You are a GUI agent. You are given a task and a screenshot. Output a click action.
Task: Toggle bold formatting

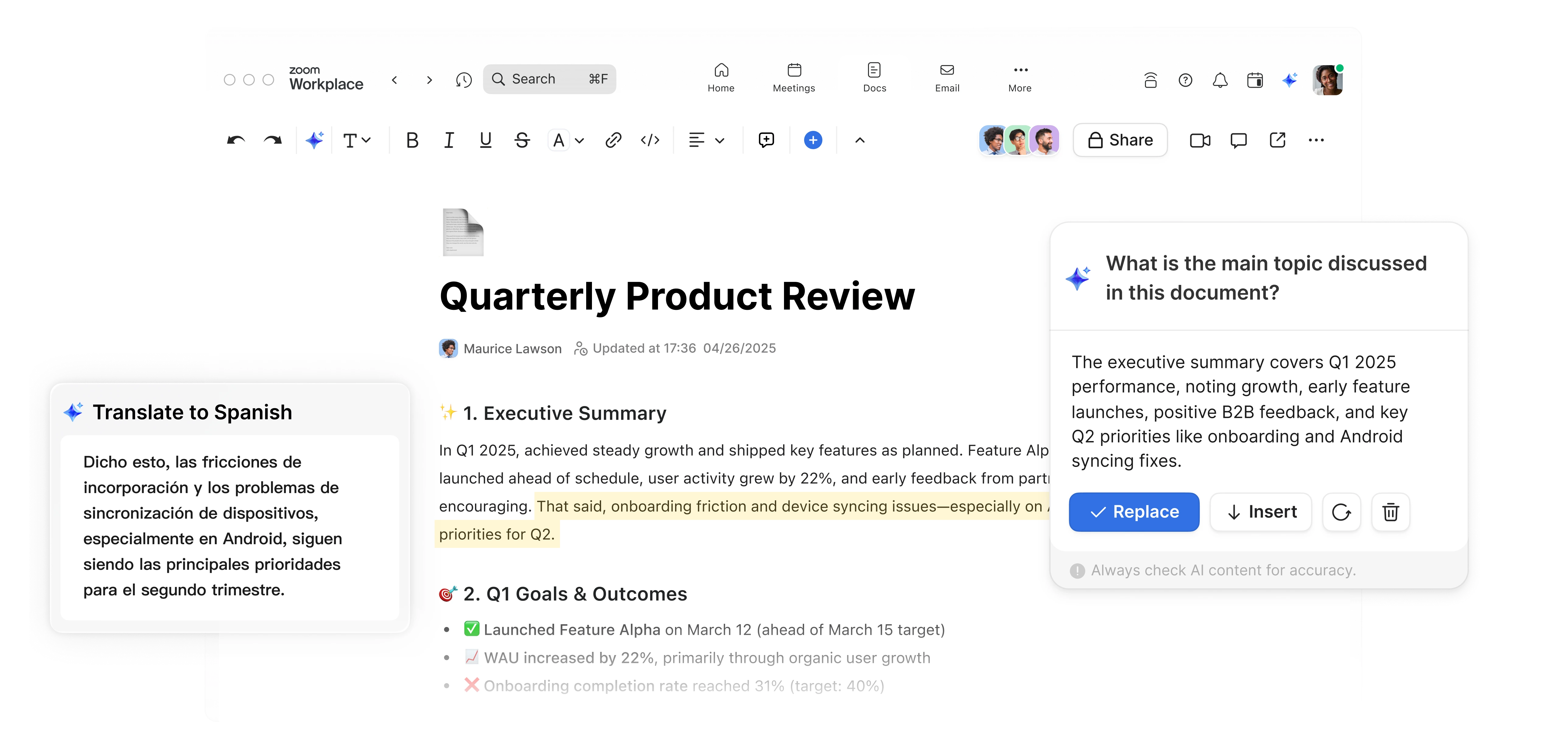pyautogui.click(x=412, y=140)
